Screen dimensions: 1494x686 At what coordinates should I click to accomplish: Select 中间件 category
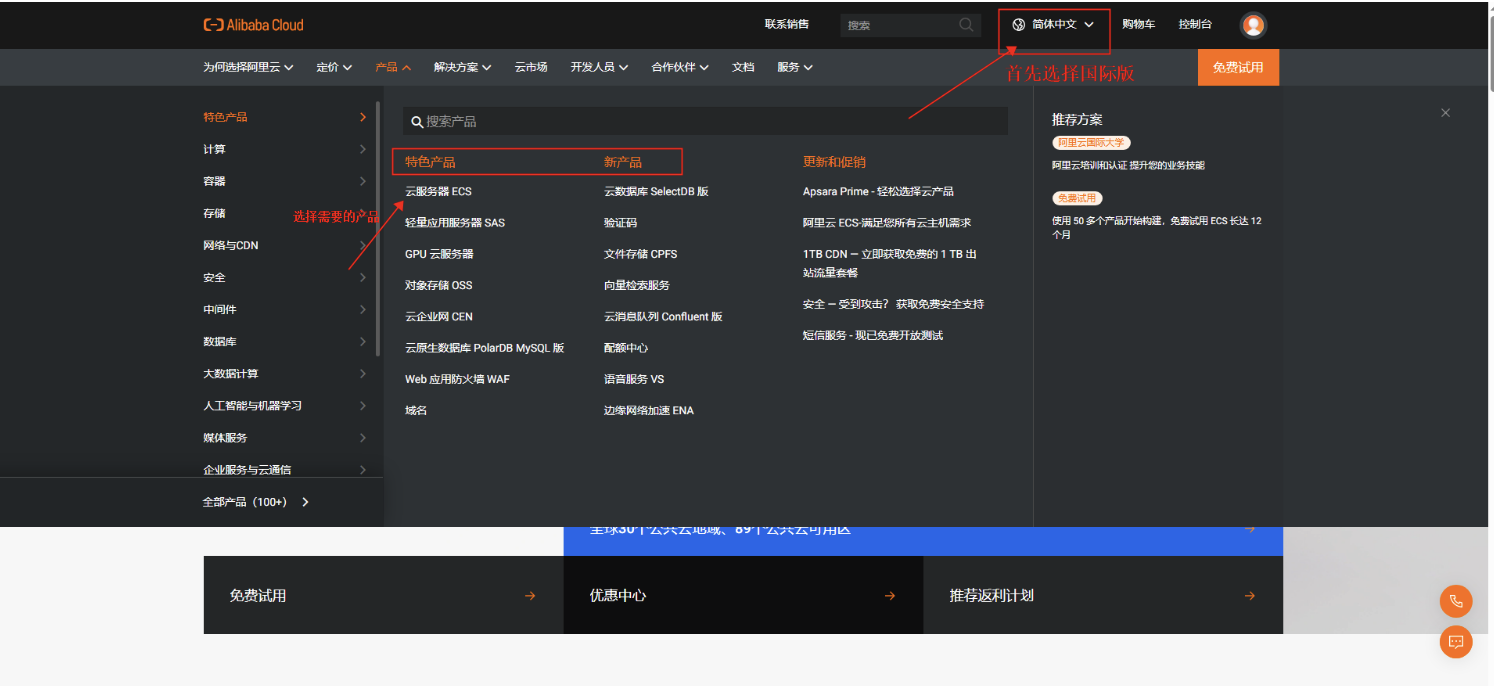click(285, 309)
